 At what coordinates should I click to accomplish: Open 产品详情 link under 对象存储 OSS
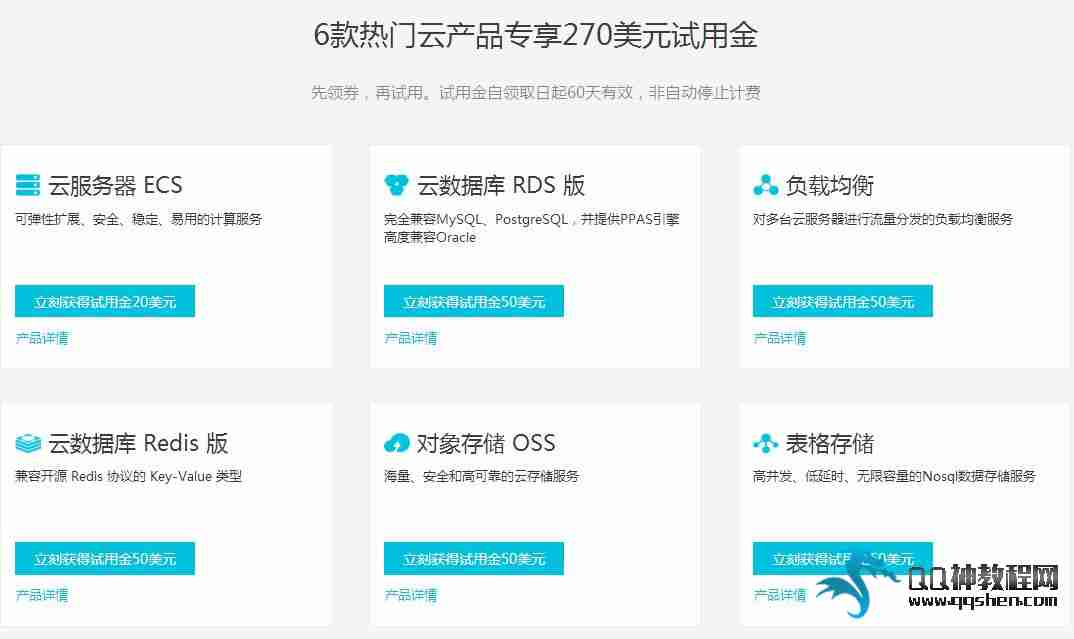pos(410,594)
